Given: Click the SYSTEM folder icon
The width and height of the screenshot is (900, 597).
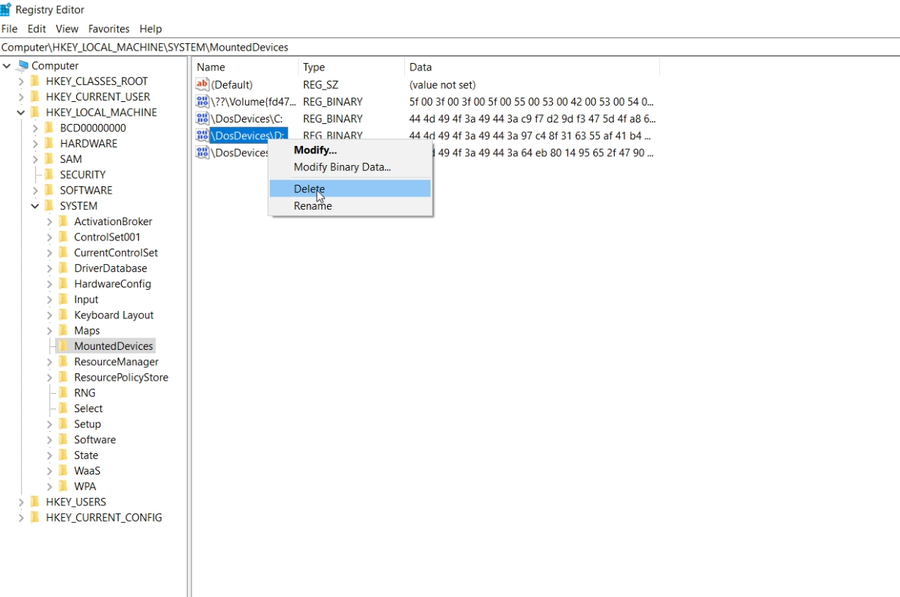Looking at the screenshot, I should (x=49, y=206).
